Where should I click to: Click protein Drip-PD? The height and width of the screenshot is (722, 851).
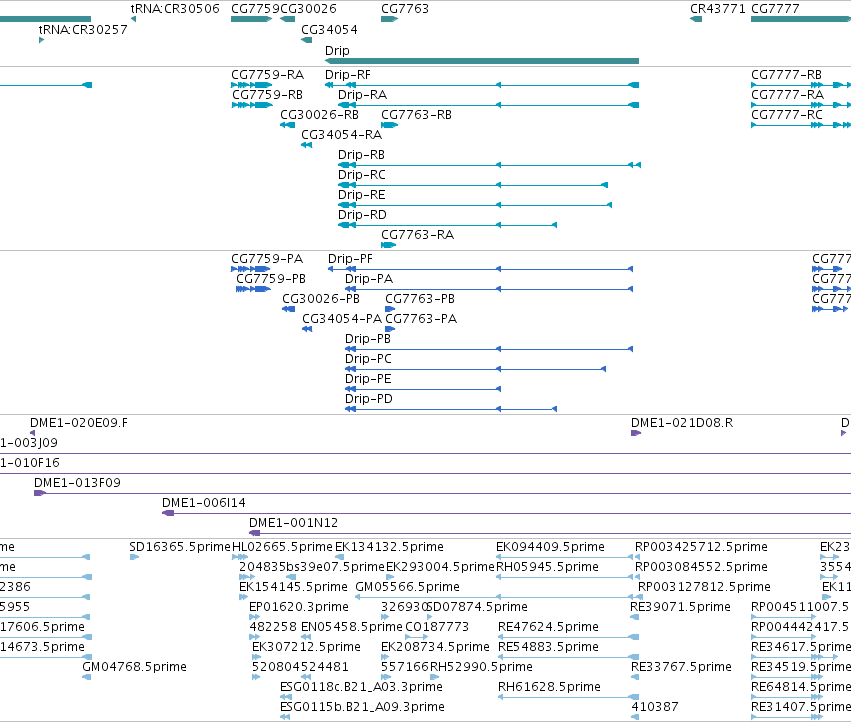click(x=369, y=398)
